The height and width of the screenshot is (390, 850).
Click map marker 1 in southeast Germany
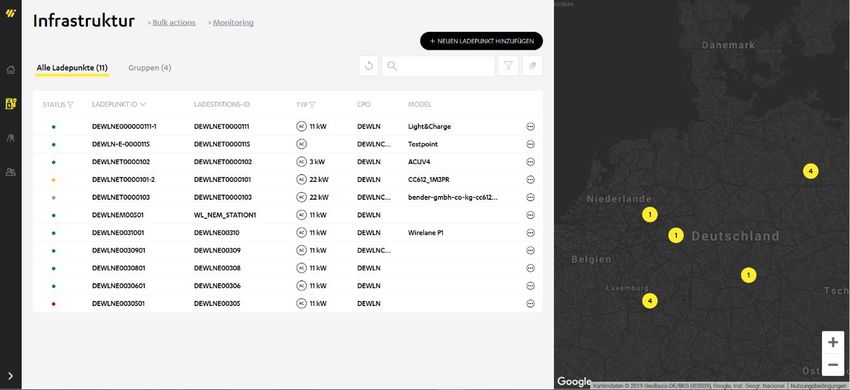tap(748, 275)
